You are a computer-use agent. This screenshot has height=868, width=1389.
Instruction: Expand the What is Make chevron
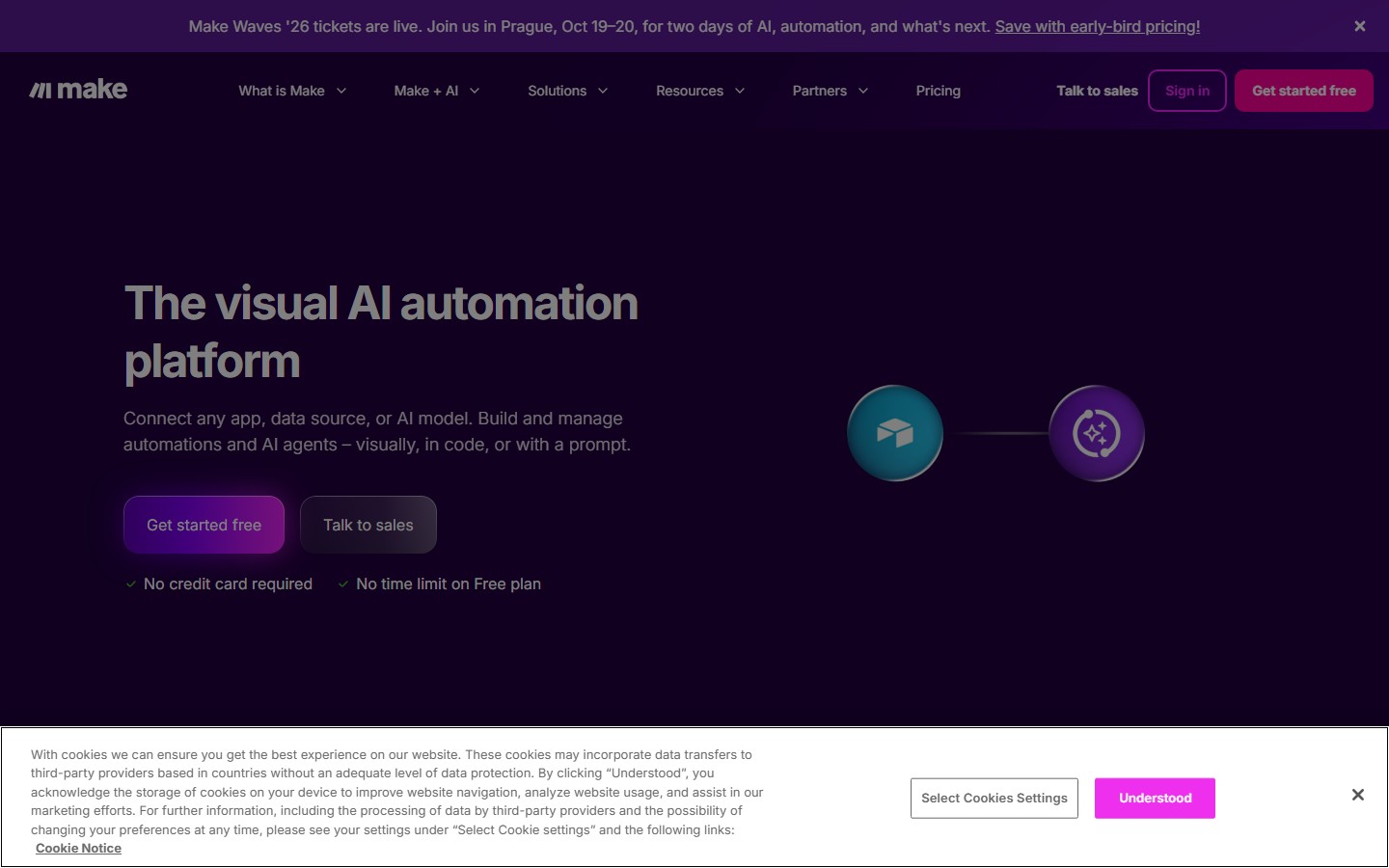pyautogui.click(x=341, y=91)
